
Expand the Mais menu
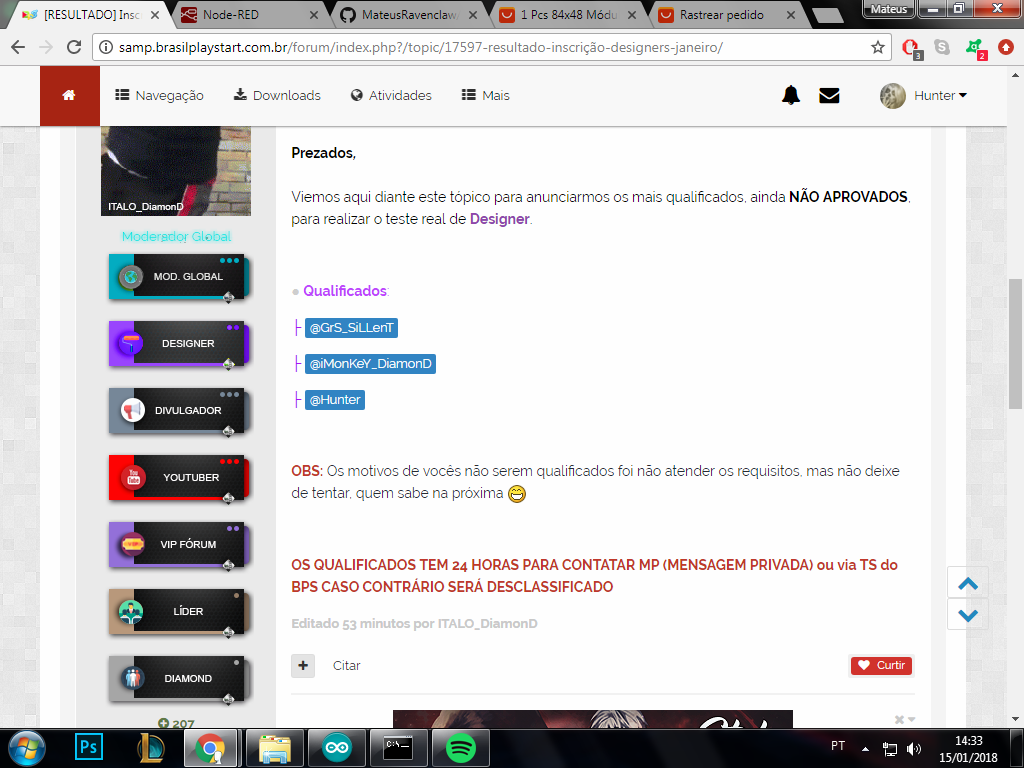tap(486, 96)
